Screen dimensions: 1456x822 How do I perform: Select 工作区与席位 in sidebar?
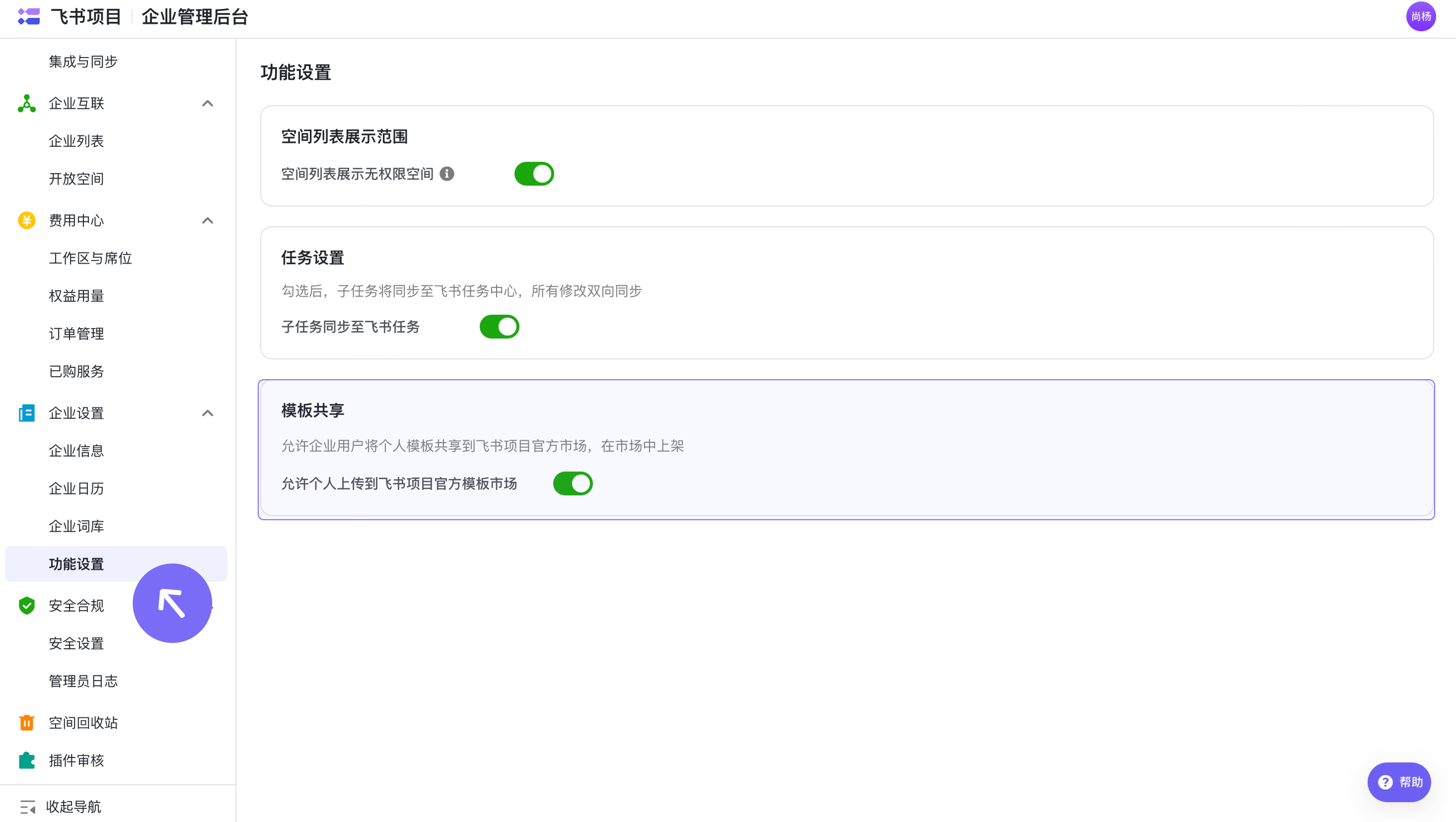pyautogui.click(x=90, y=258)
